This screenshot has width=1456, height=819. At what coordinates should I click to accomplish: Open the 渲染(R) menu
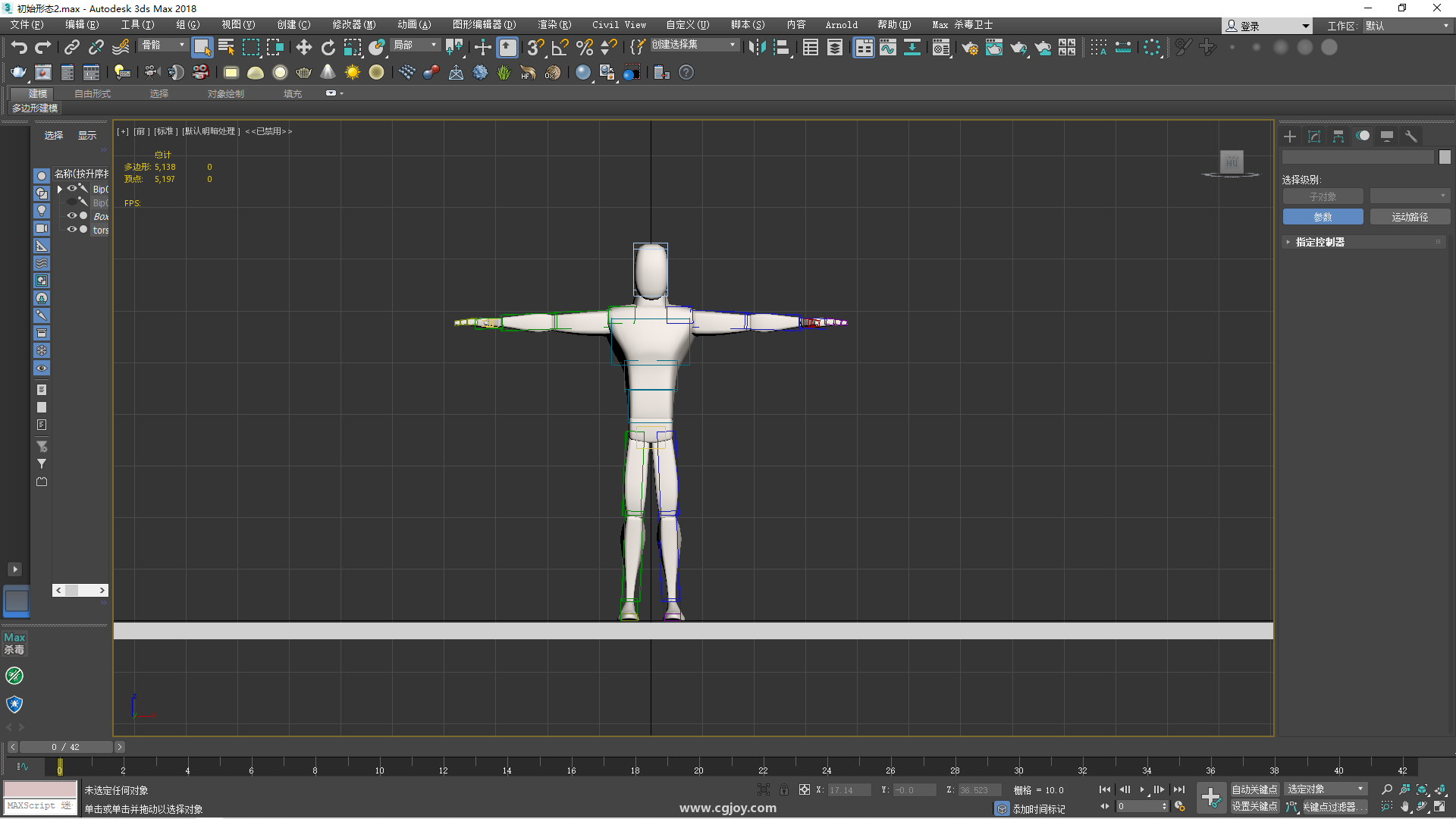(x=554, y=25)
